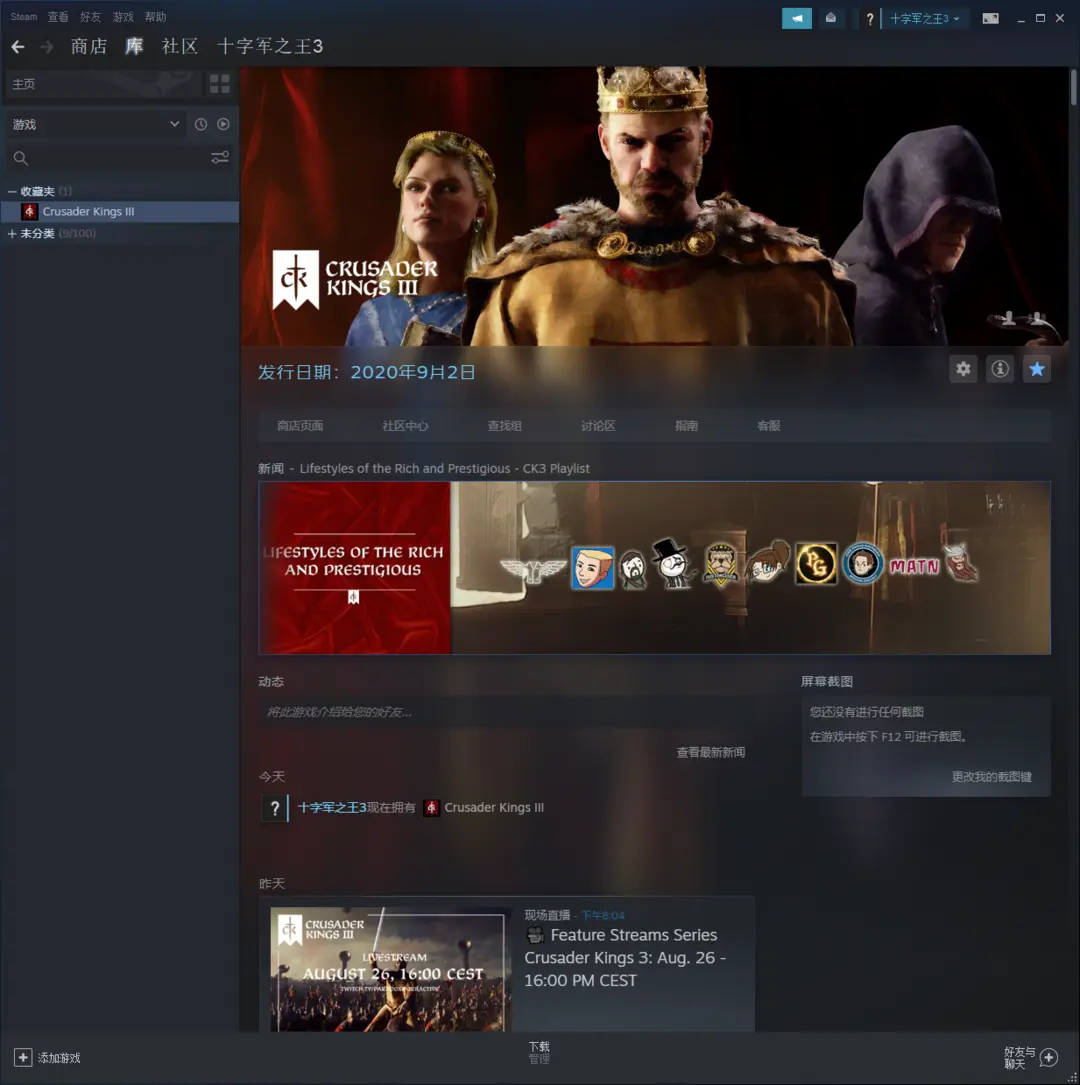Open the inbox envelope notifications icon
The width and height of the screenshot is (1080, 1085).
pos(831,19)
